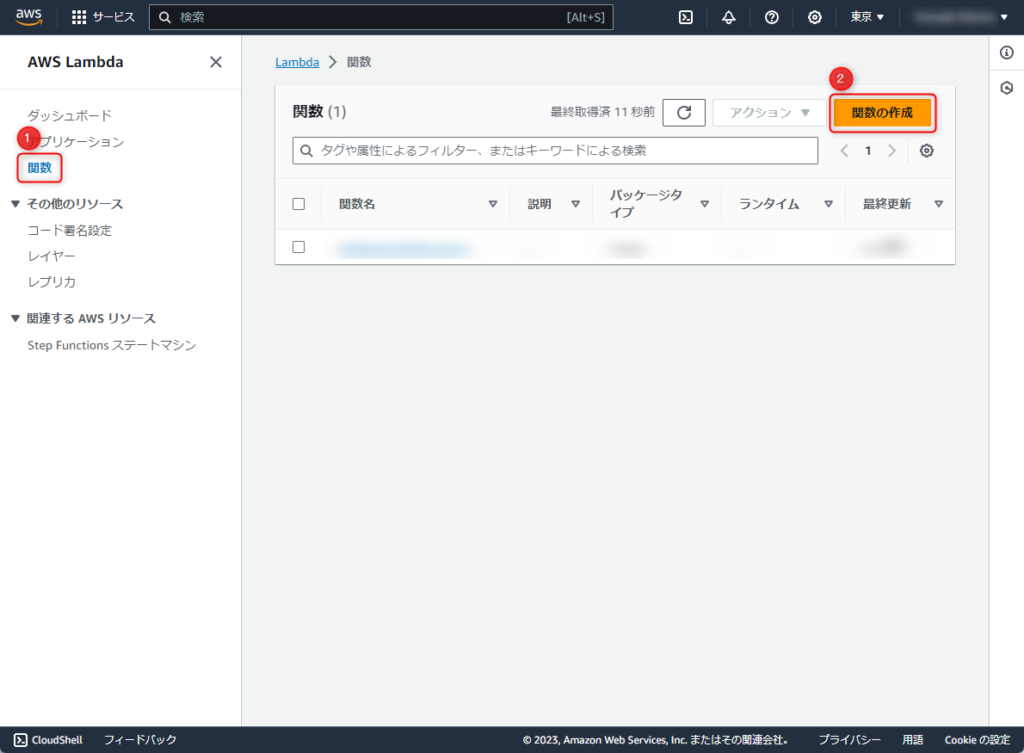Open レプリカ in sidebar
Viewport: 1024px width, 753px height.
[51, 282]
